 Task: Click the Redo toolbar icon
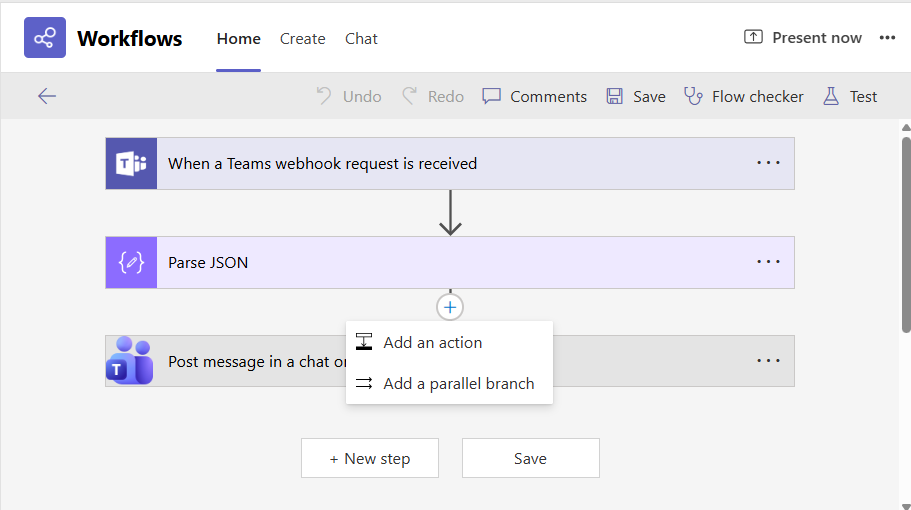(x=410, y=96)
